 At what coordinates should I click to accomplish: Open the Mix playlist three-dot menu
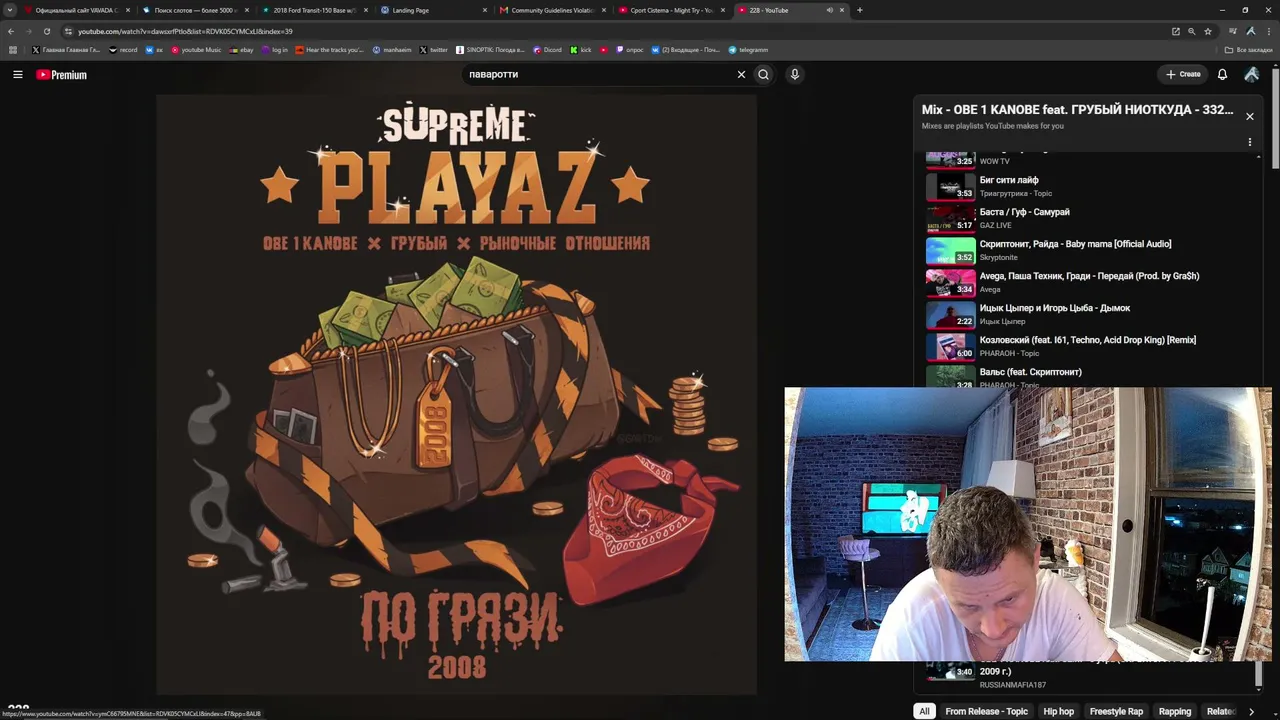1249,142
